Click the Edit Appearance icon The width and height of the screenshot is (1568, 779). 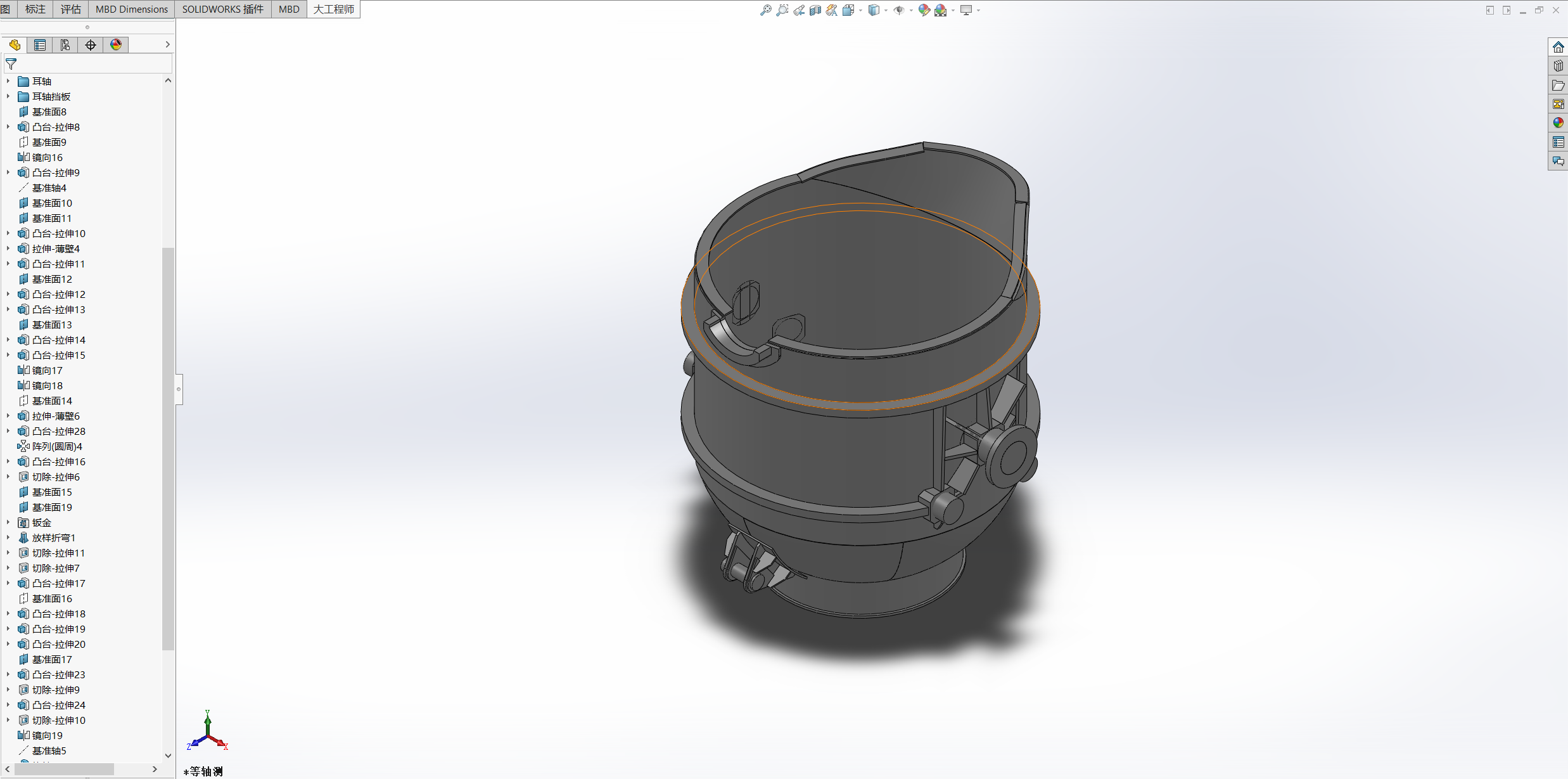pyautogui.click(x=924, y=10)
